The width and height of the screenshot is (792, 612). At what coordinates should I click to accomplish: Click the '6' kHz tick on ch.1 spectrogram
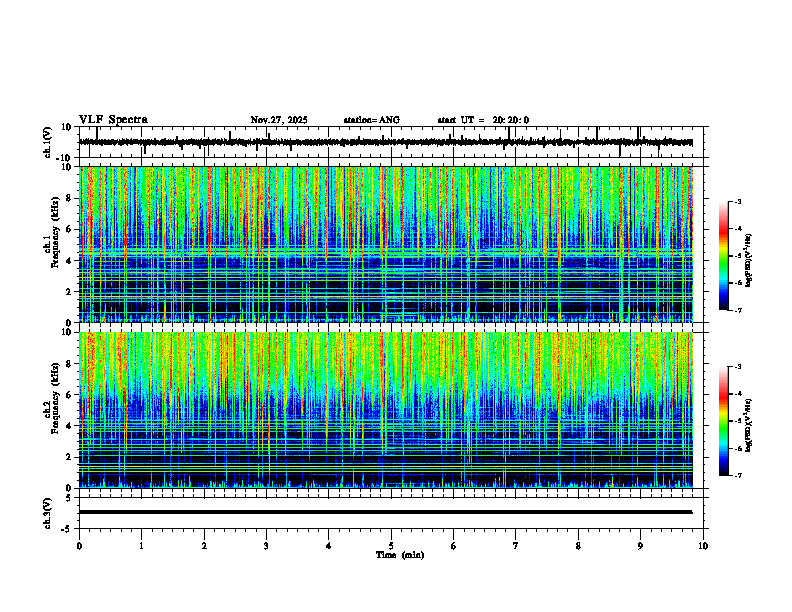pyautogui.click(x=69, y=230)
